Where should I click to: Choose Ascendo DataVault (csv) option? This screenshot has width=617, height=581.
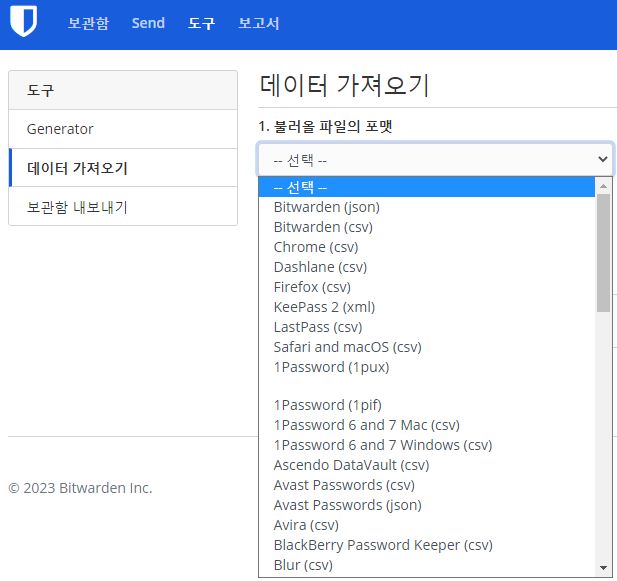click(427, 465)
